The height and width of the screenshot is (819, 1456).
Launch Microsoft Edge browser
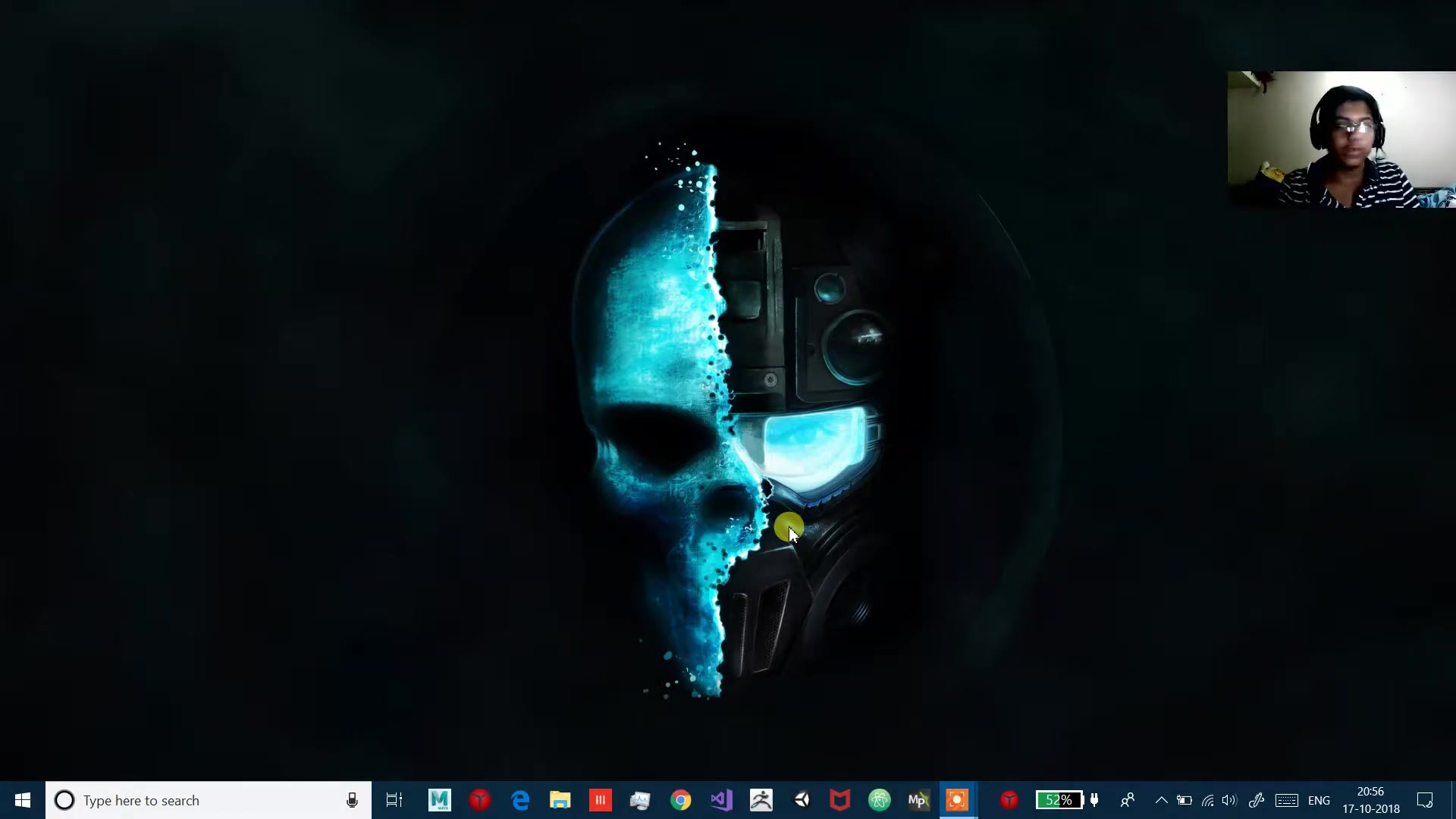tap(520, 800)
